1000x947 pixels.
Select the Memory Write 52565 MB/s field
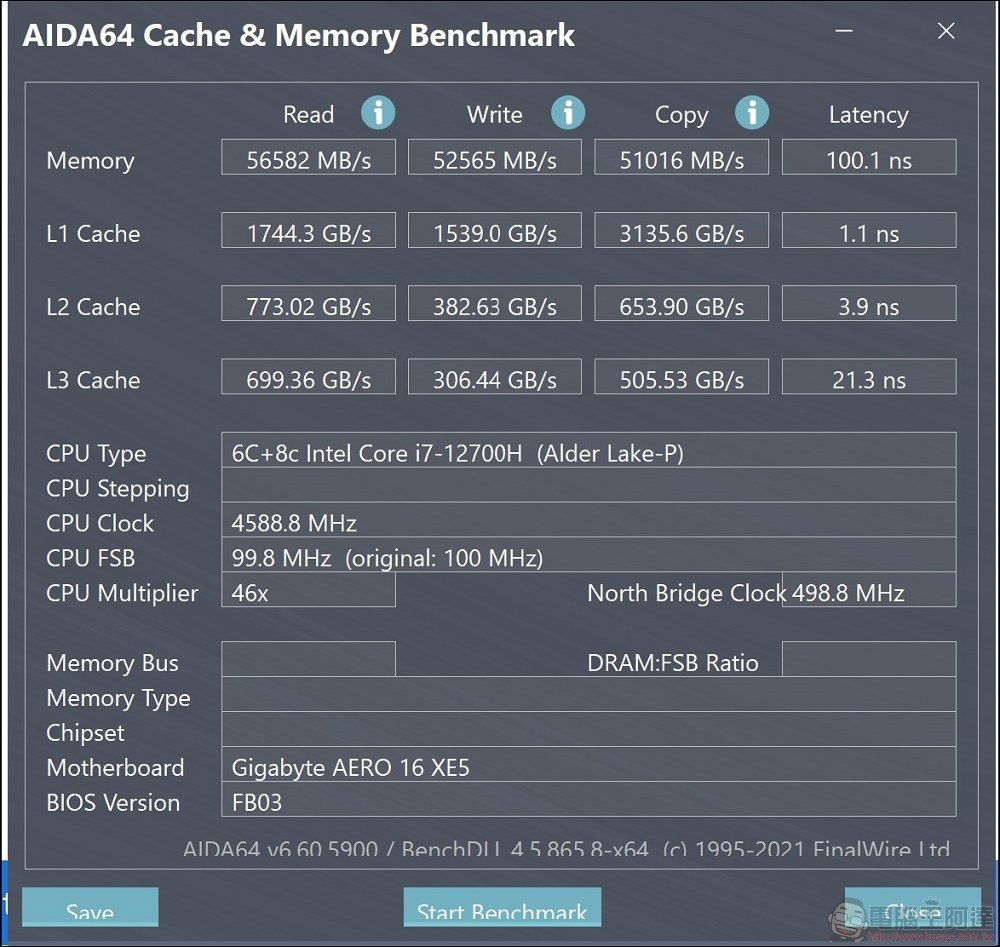(x=495, y=158)
